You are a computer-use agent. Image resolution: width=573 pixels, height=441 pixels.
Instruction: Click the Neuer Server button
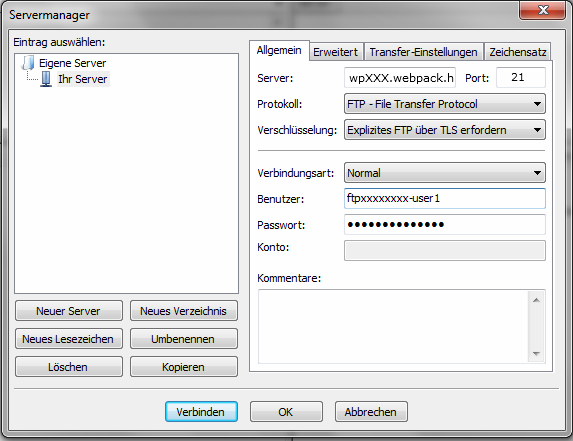point(69,311)
